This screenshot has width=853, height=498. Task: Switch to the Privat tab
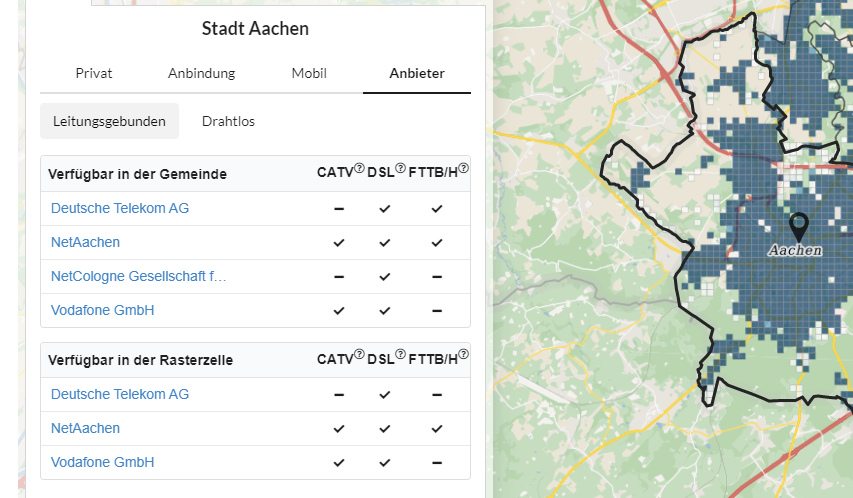pyautogui.click(x=94, y=73)
